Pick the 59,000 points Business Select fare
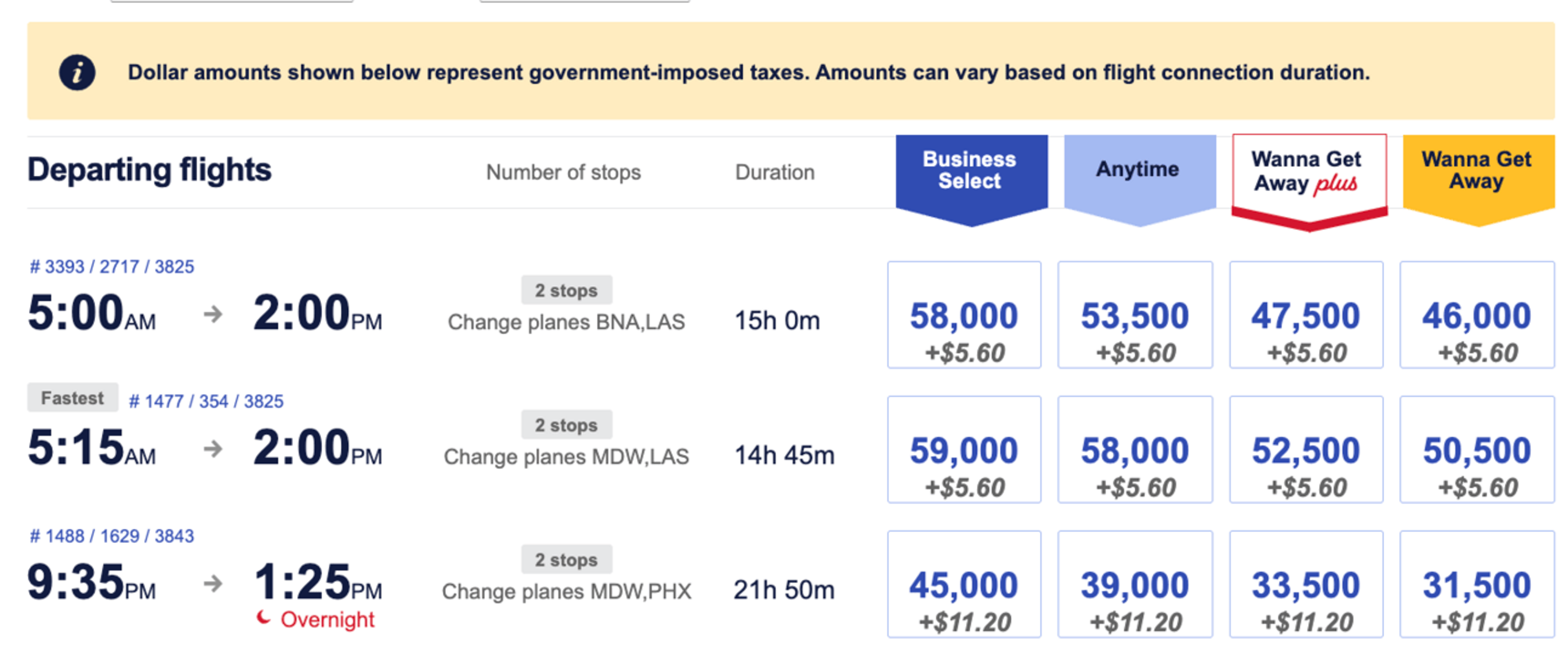Screen dimensions: 1568x654 pyautogui.click(x=964, y=449)
